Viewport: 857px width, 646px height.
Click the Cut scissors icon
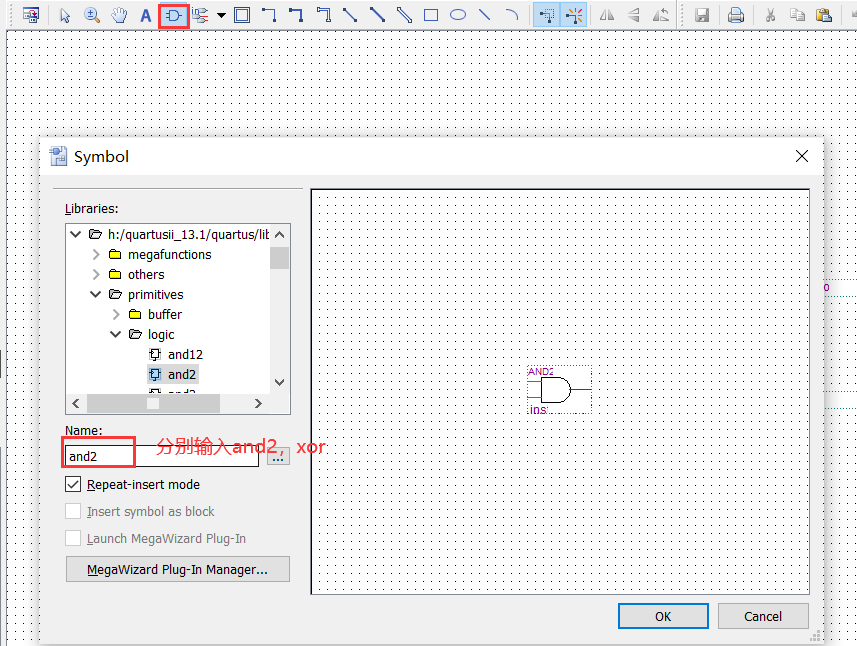[770, 15]
